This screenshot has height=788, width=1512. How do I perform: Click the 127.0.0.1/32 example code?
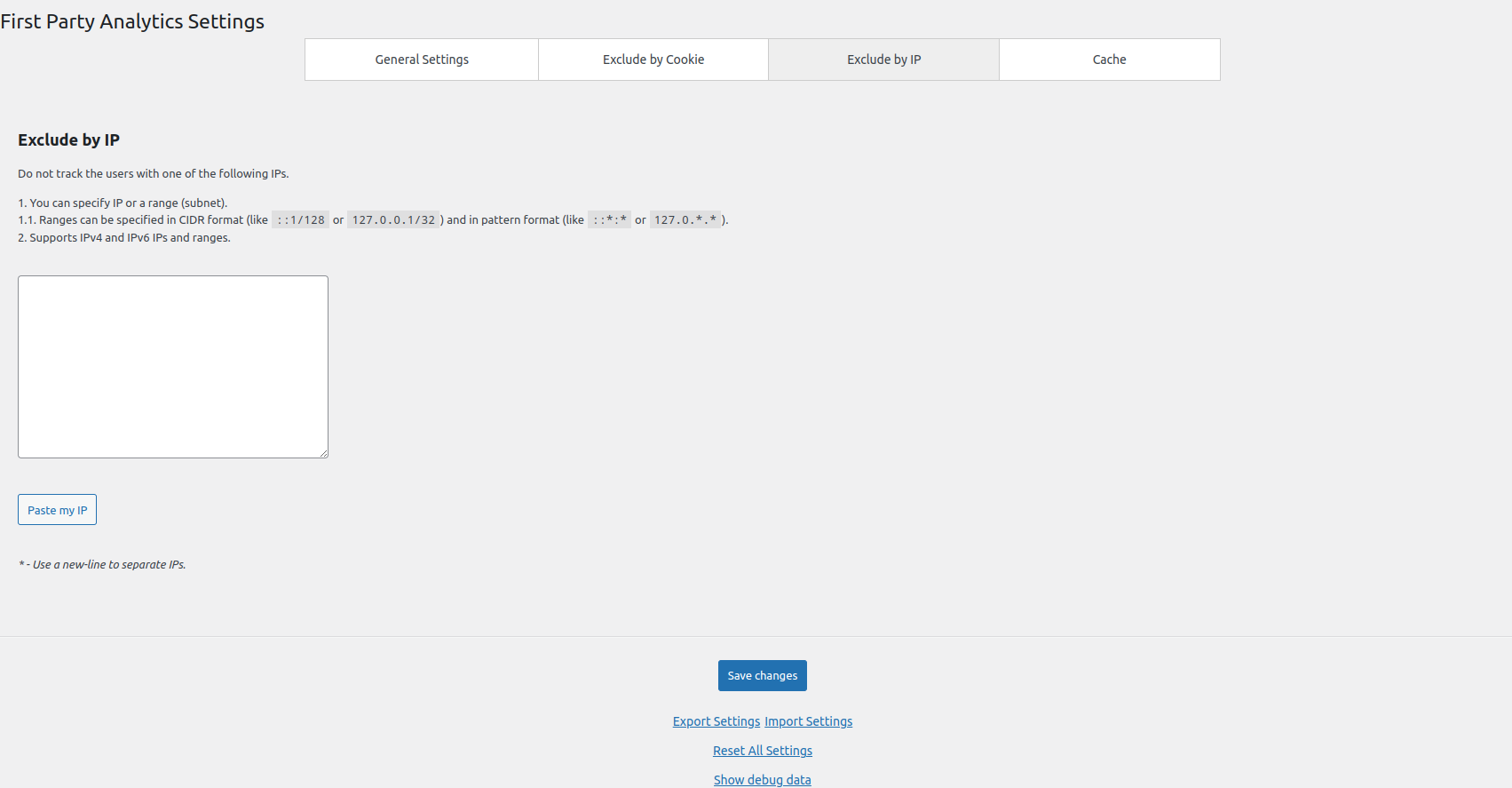[x=393, y=219]
